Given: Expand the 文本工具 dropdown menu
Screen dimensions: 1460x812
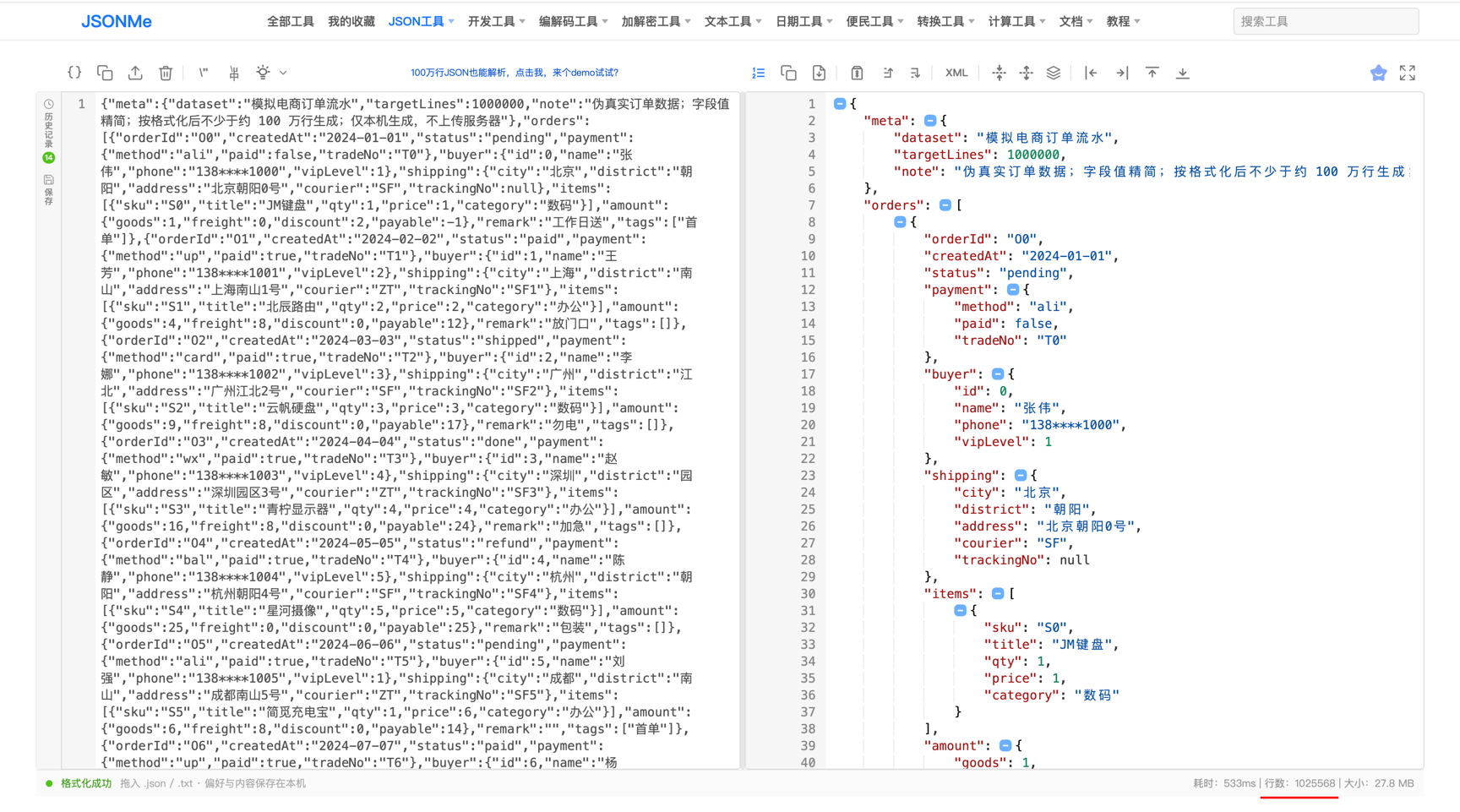Looking at the screenshot, I should (733, 21).
